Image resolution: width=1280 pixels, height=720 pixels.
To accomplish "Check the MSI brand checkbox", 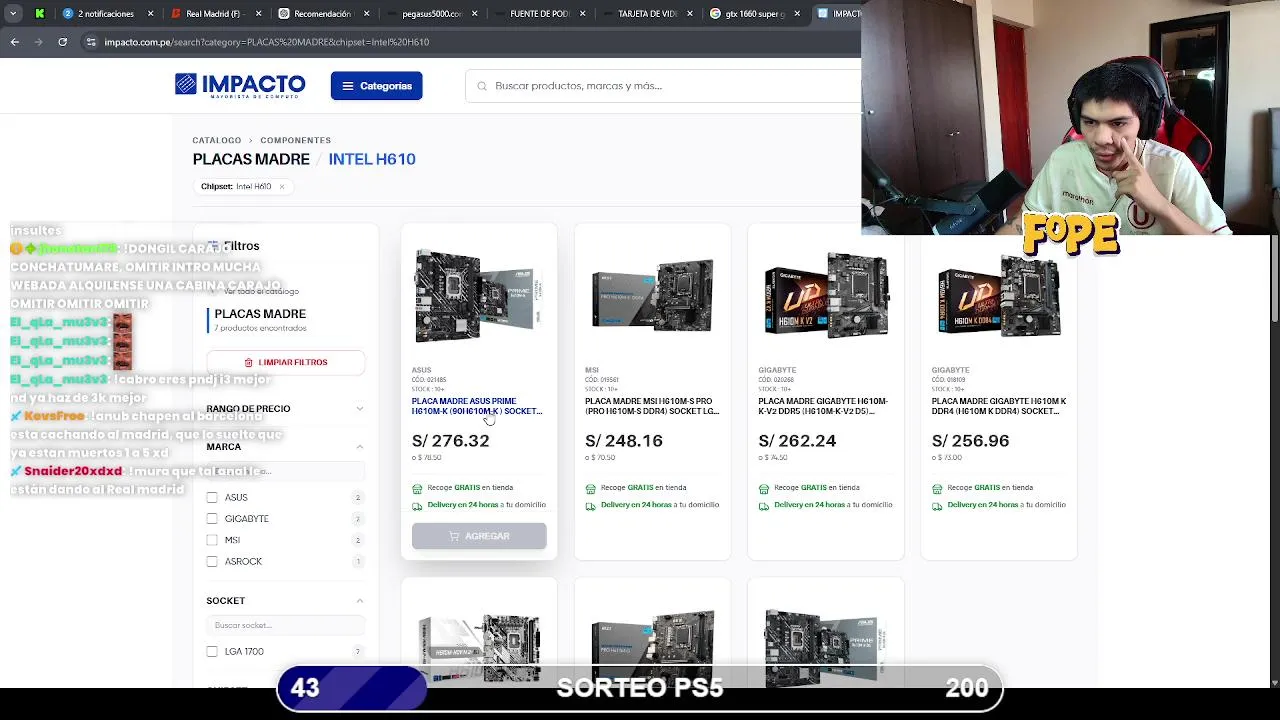I will (212, 540).
